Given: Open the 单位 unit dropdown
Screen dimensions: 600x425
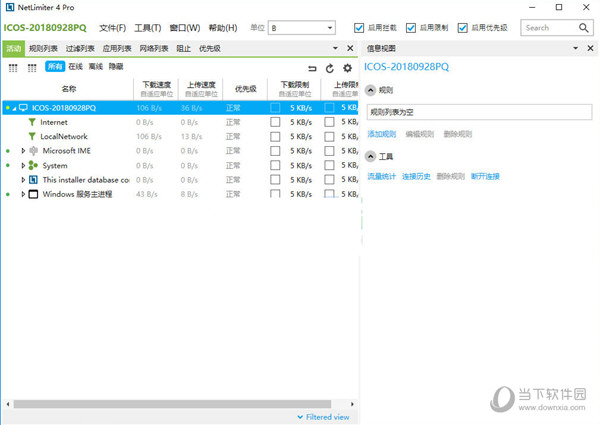Looking at the screenshot, I should click(302, 28).
